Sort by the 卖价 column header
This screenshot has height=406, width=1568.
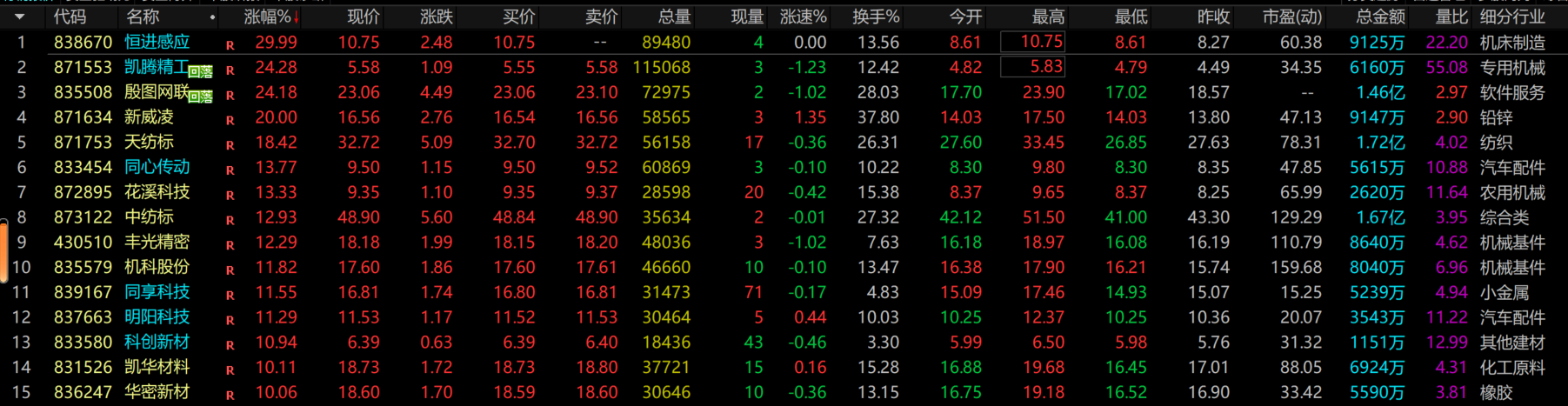click(x=601, y=17)
